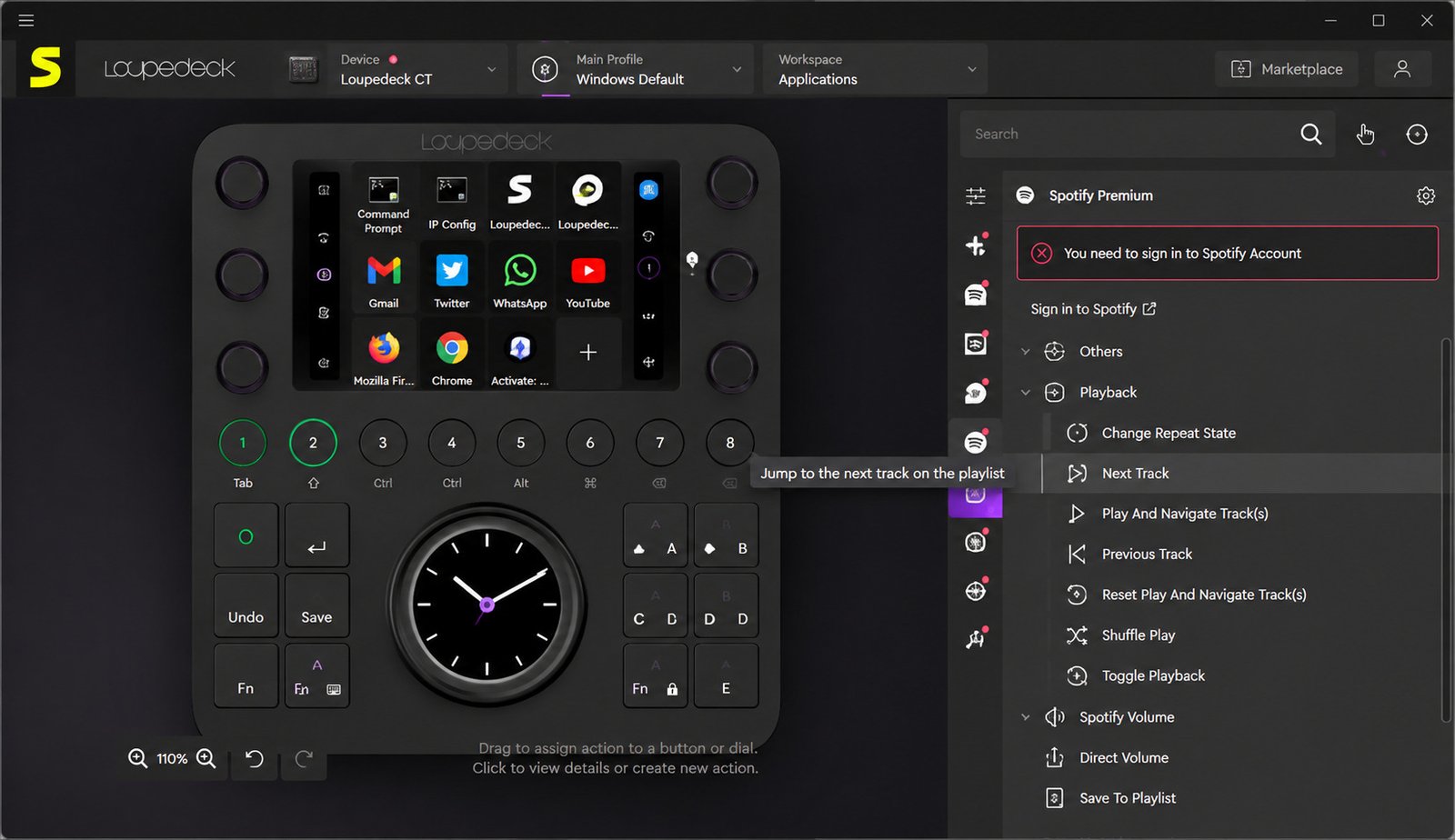Image resolution: width=1455 pixels, height=840 pixels.
Task: Click the Fn lock square button
Action: pyautogui.click(x=656, y=675)
